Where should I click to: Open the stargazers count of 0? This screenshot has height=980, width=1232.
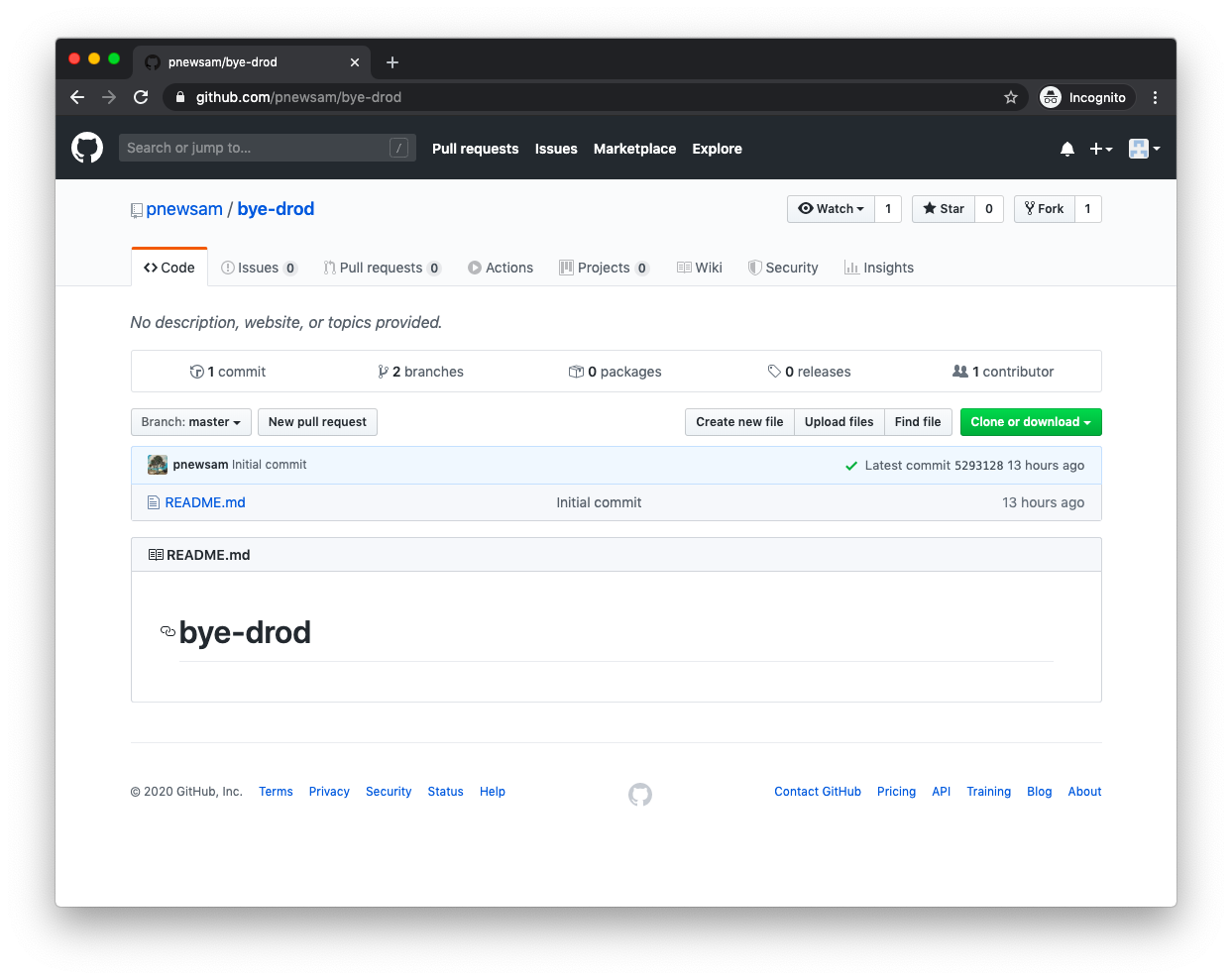click(x=989, y=209)
